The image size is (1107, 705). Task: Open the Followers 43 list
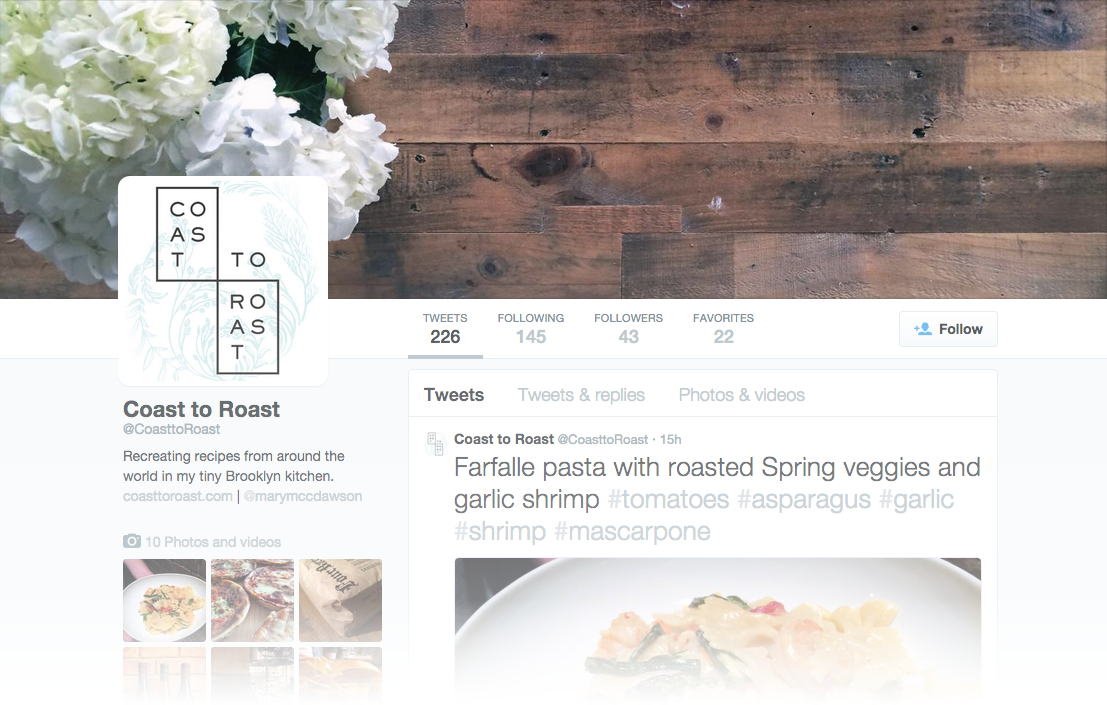click(x=628, y=329)
